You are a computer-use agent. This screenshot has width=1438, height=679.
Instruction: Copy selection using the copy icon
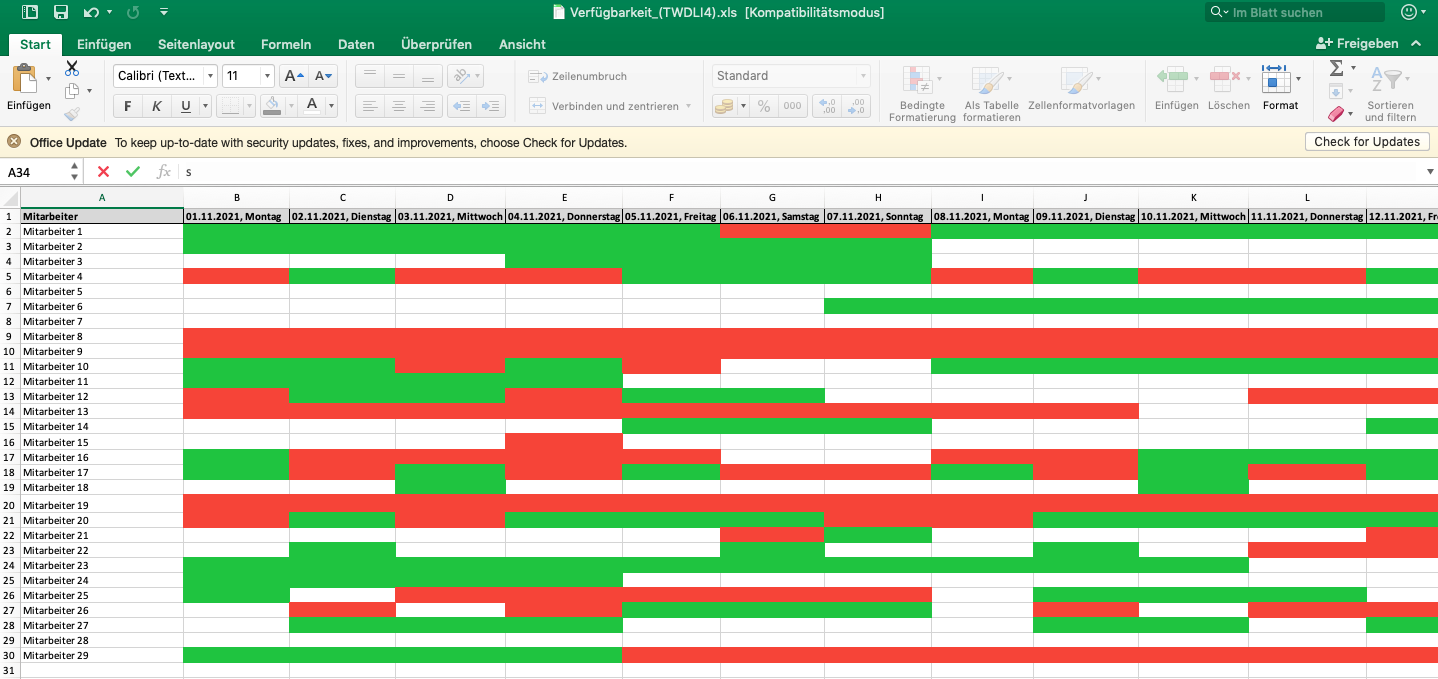pos(72,91)
